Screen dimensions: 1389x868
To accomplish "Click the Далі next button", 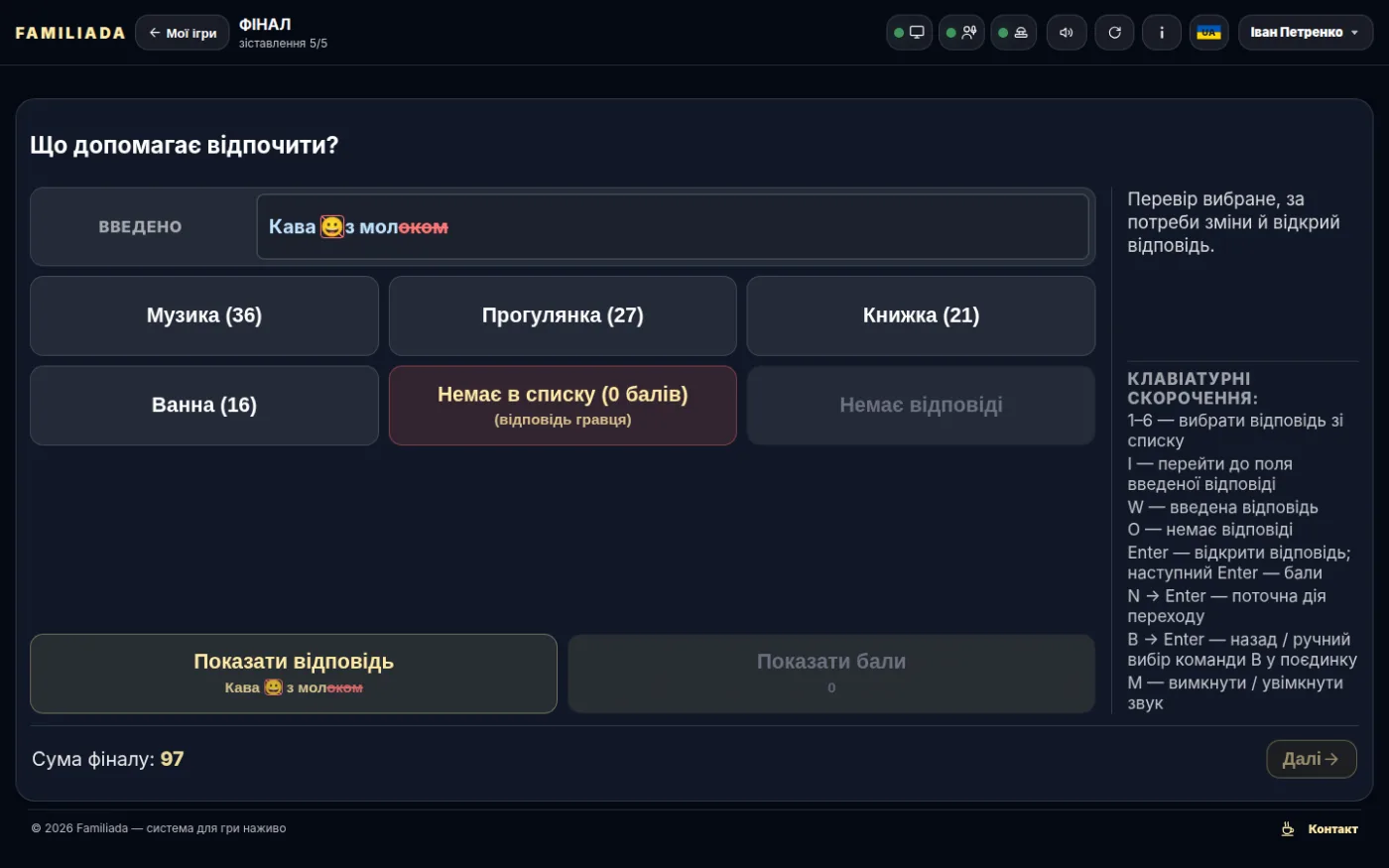I will (1312, 759).
